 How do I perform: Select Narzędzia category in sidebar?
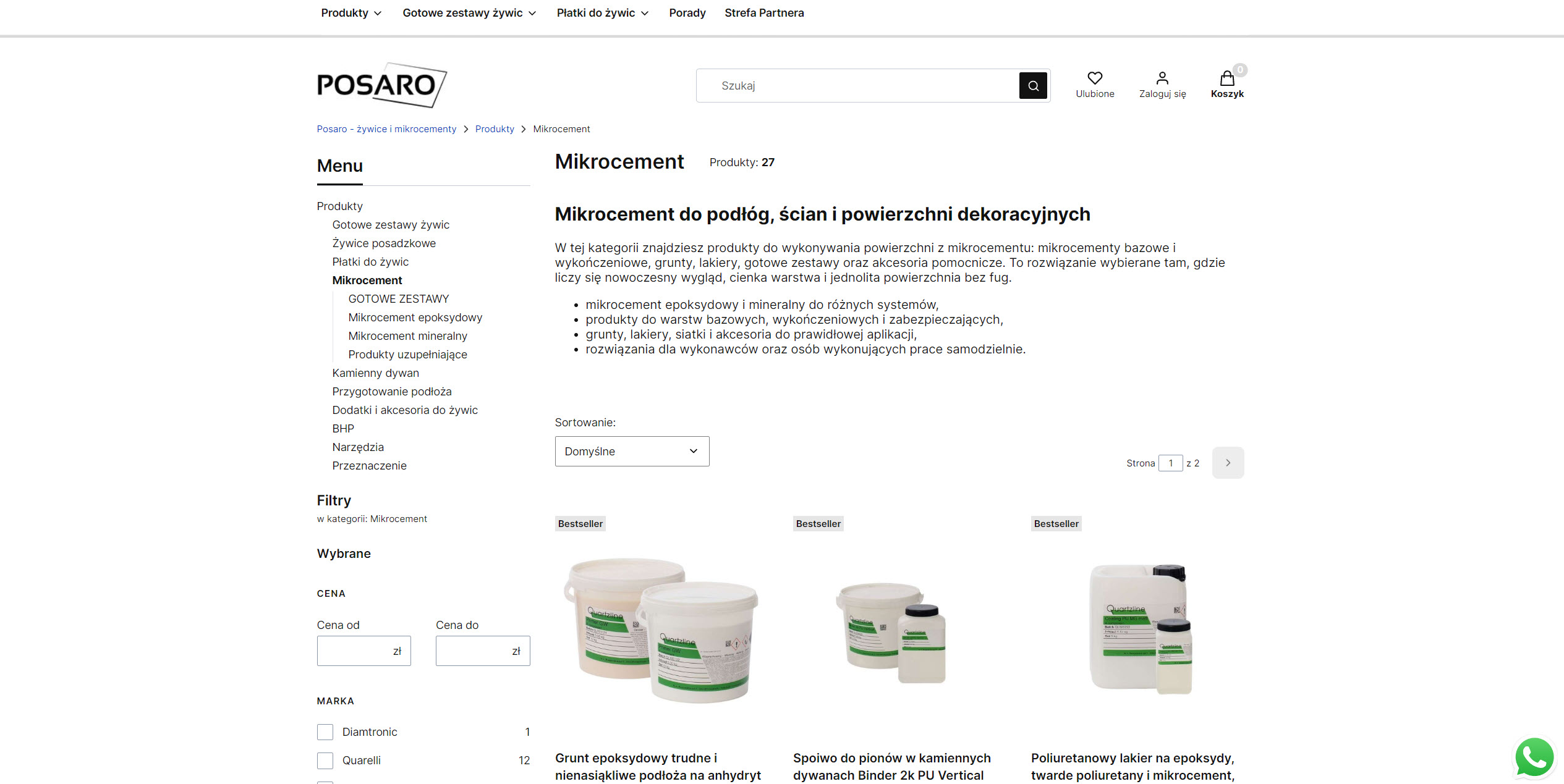[358, 447]
